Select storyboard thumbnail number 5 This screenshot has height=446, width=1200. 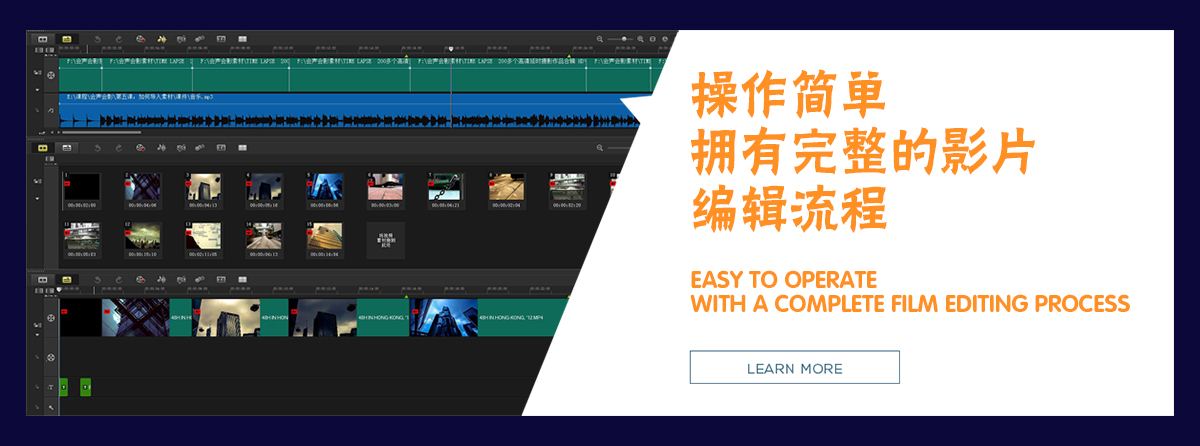pos(325,188)
